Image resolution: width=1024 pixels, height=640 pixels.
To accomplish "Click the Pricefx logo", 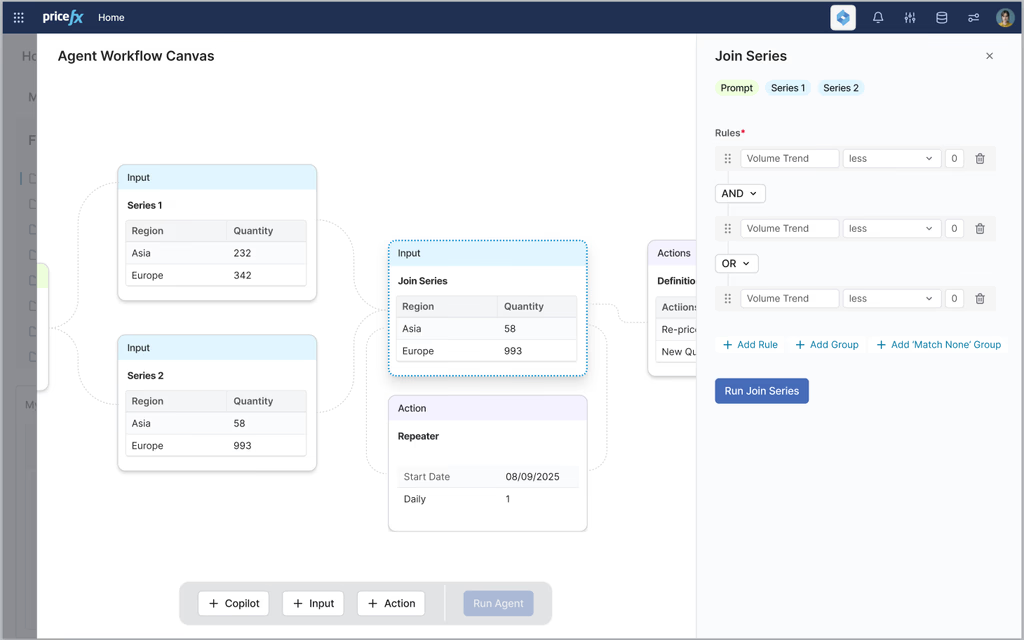I will [x=62, y=17].
